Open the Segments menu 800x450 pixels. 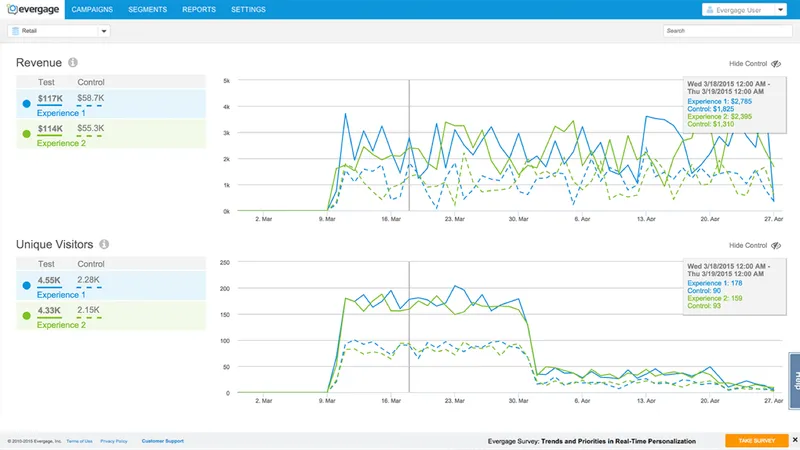[147, 9]
